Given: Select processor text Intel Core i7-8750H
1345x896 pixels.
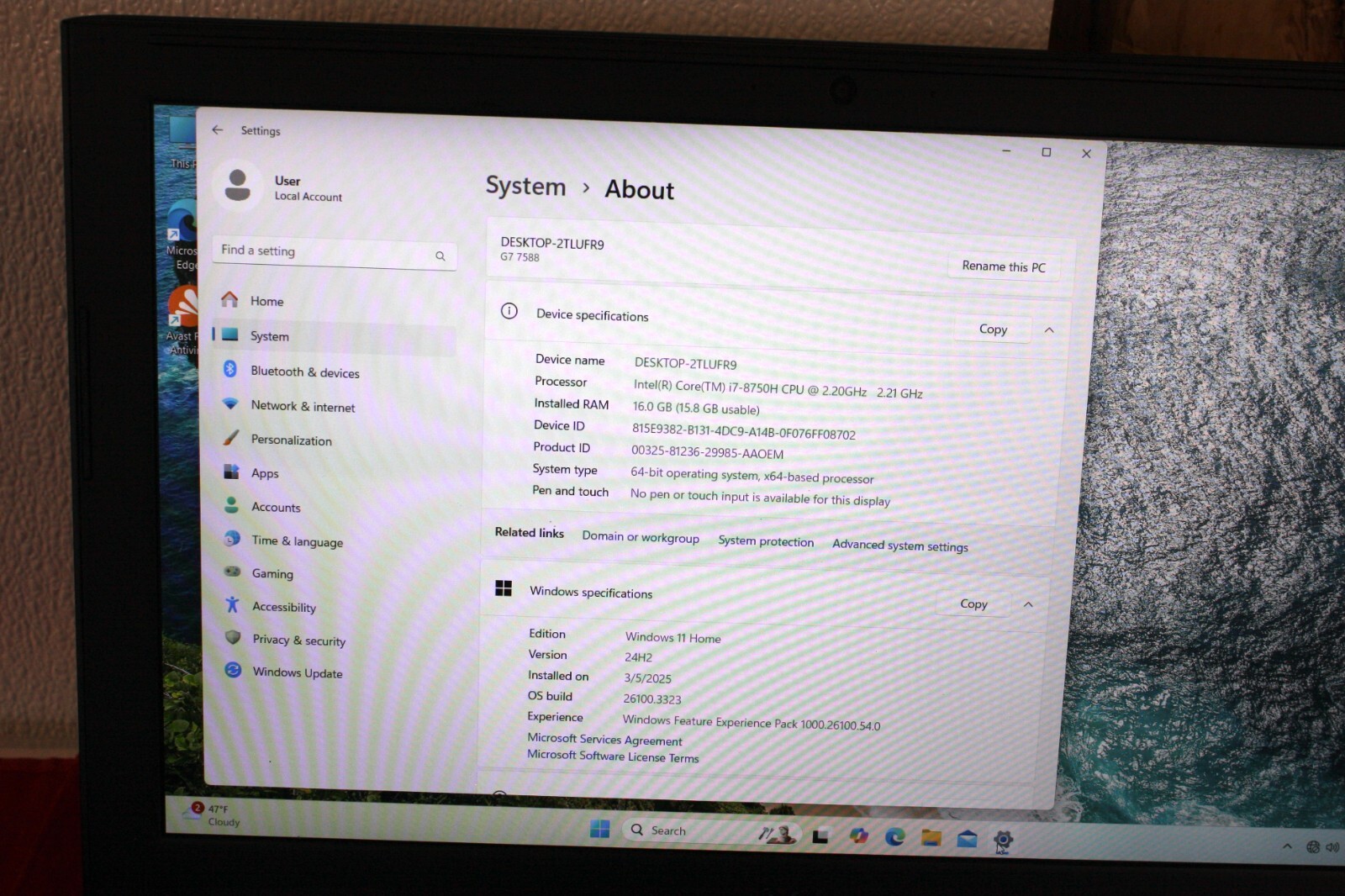Looking at the screenshot, I should (x=778, y=387).
